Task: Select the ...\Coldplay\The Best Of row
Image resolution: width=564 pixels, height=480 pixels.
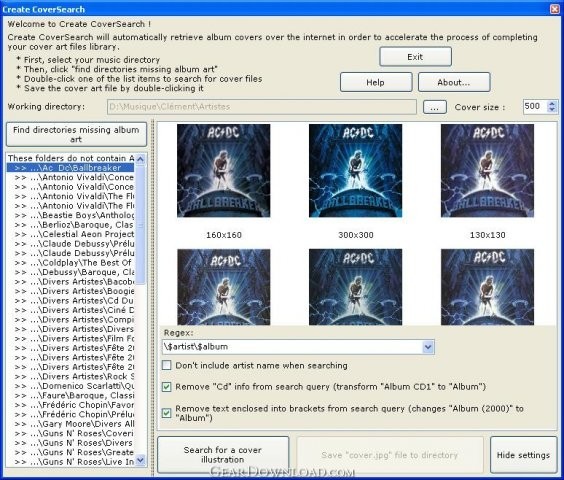Action: tap(71, 263)
